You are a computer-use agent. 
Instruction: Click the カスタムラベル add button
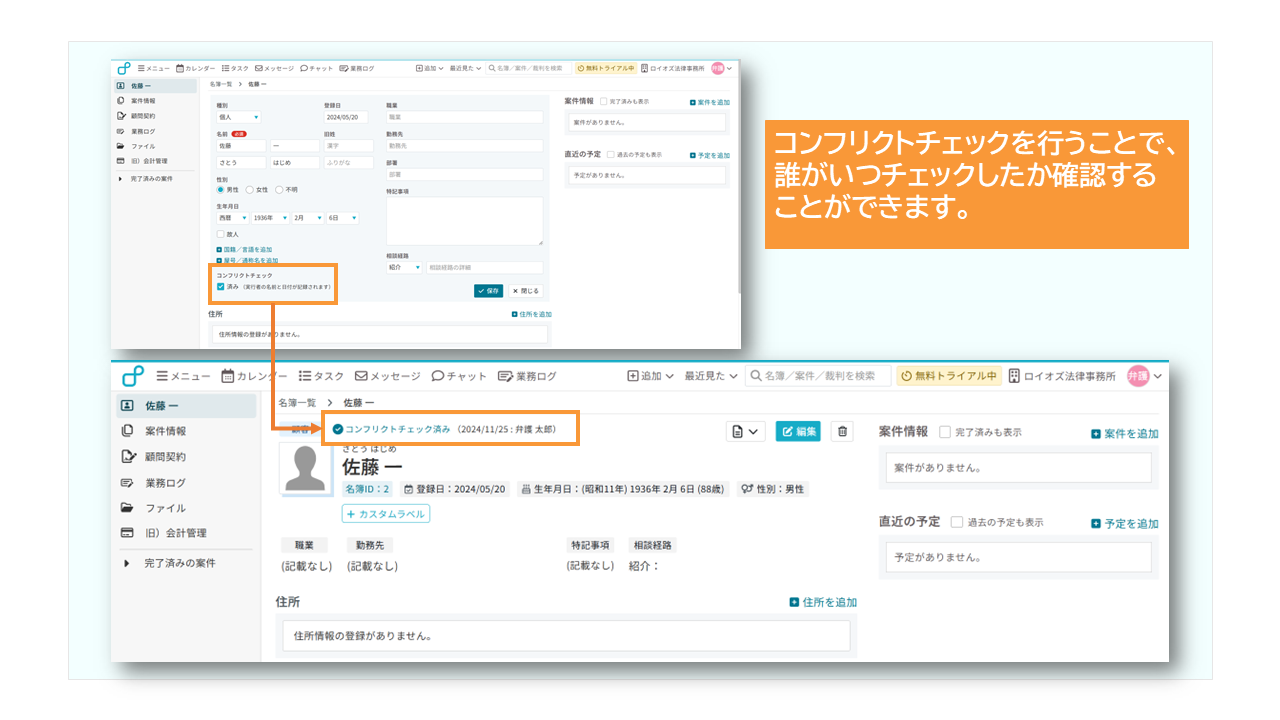pos(386,514)
